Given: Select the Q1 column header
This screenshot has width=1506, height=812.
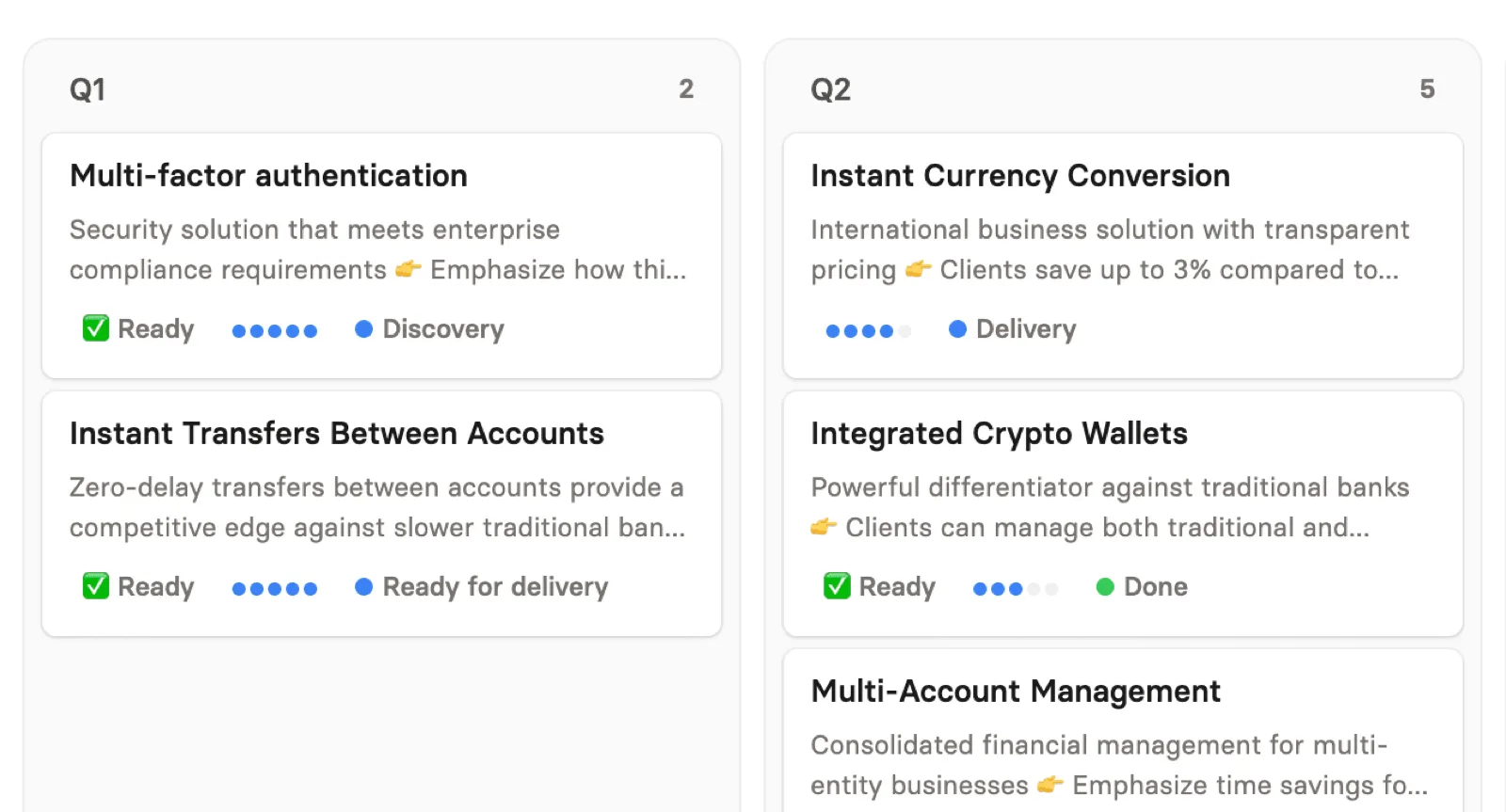Looking at the screenshot, I should (88, 89).
